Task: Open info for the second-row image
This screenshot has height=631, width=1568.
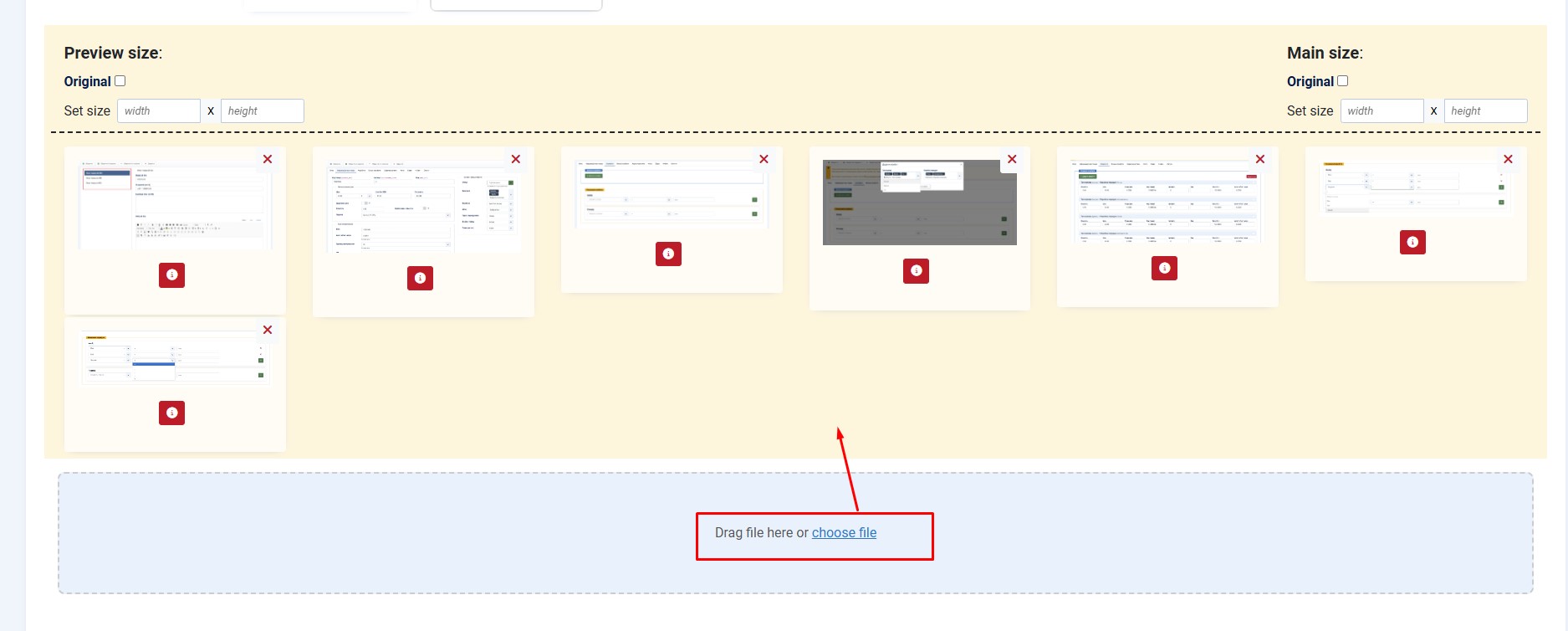Action: coord(171,413)
